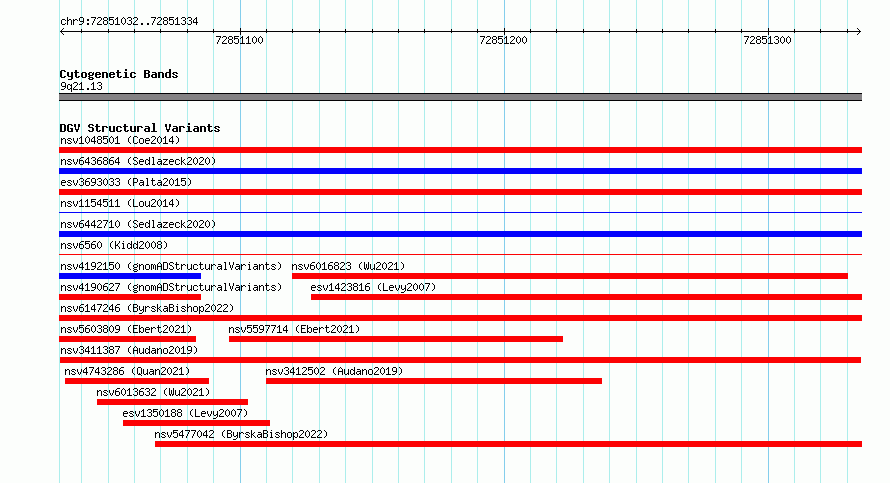Click the nsv6013632 (Wu2021) label
The width and height of the screenshot is (890, 483).
point(153,392)
